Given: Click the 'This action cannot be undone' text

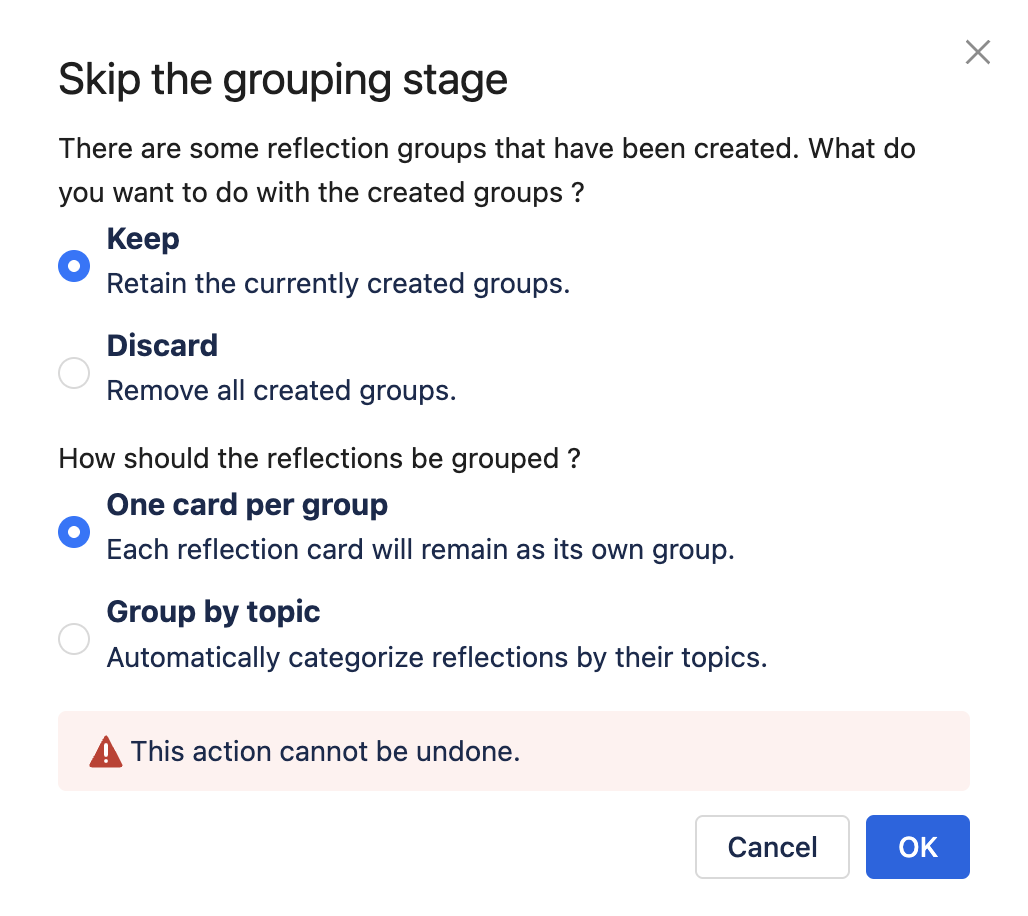Looking at the screenshot, I should tap(325, 752).
